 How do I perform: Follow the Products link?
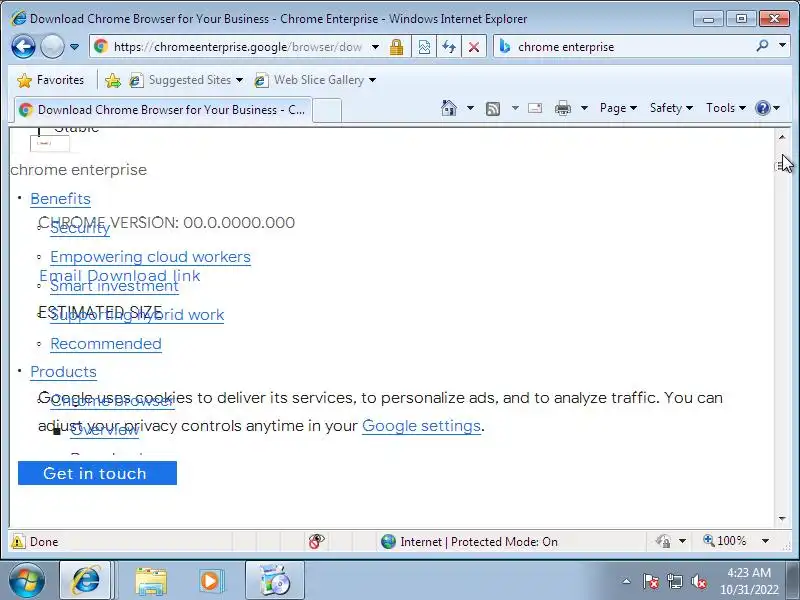tap(63, 372)
